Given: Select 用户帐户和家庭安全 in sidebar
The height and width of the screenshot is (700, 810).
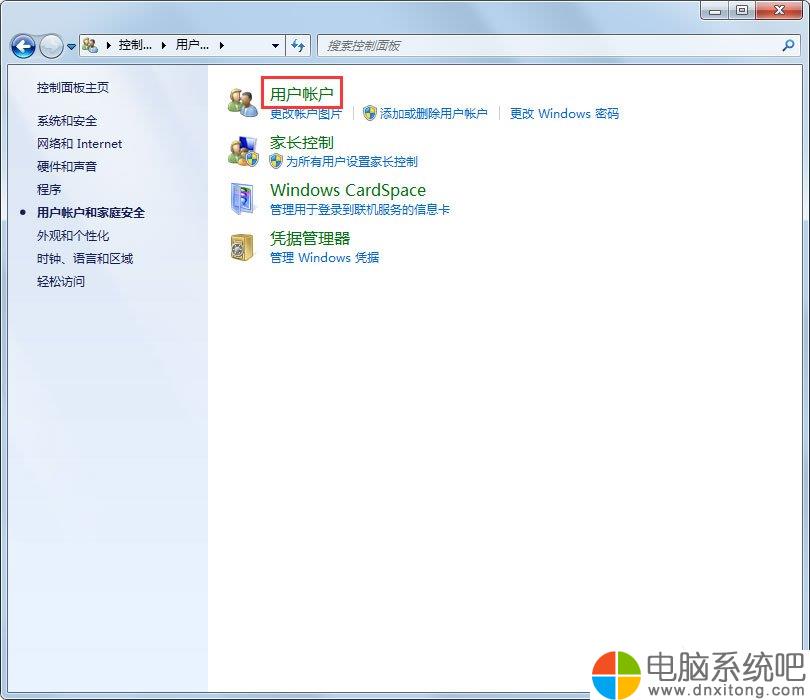Looking at the screenshot, I should (x=91, y=212).
